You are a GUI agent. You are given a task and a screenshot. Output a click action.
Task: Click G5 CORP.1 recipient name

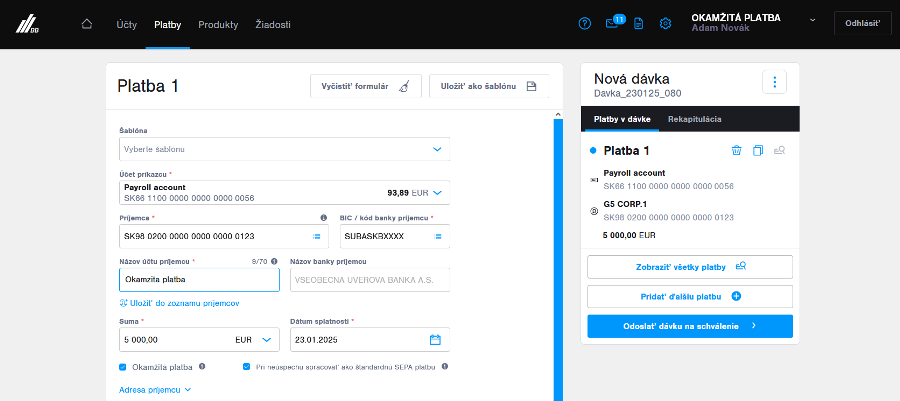pyautogui.click(x=626, y=204)
